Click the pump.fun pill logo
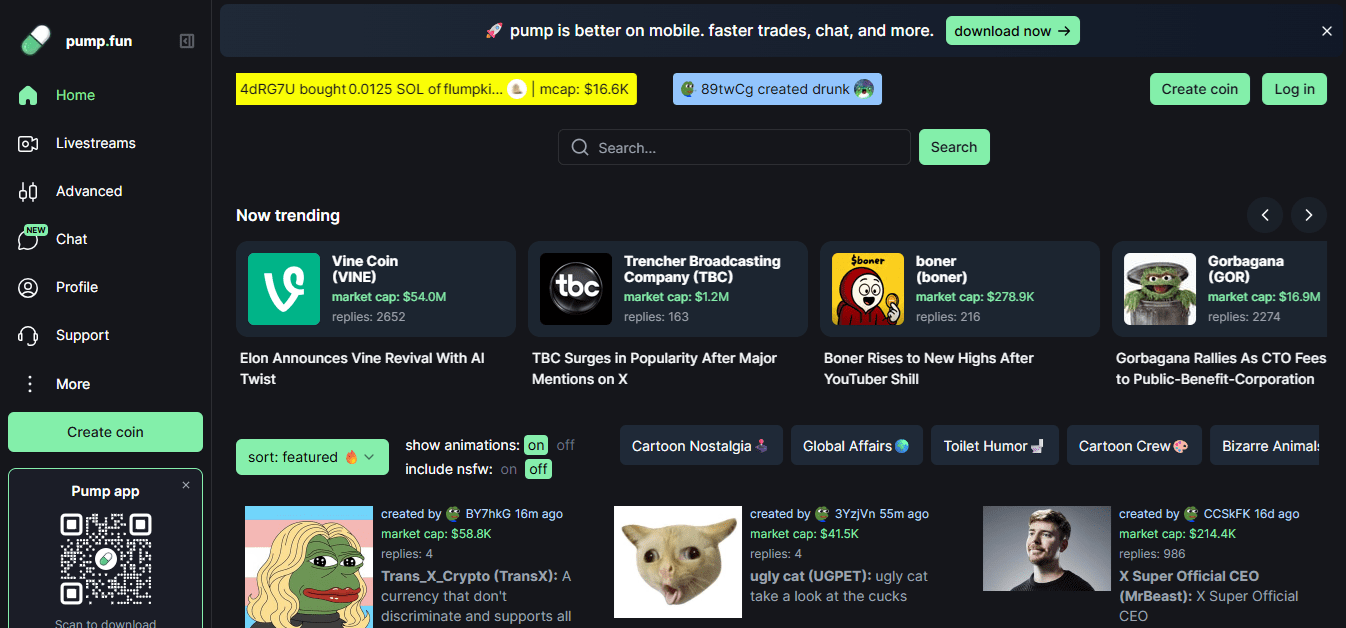 [35, 41]
